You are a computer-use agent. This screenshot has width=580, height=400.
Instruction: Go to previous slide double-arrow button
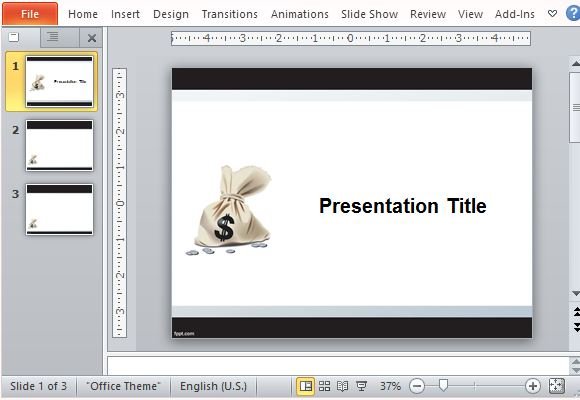[576, 312]
